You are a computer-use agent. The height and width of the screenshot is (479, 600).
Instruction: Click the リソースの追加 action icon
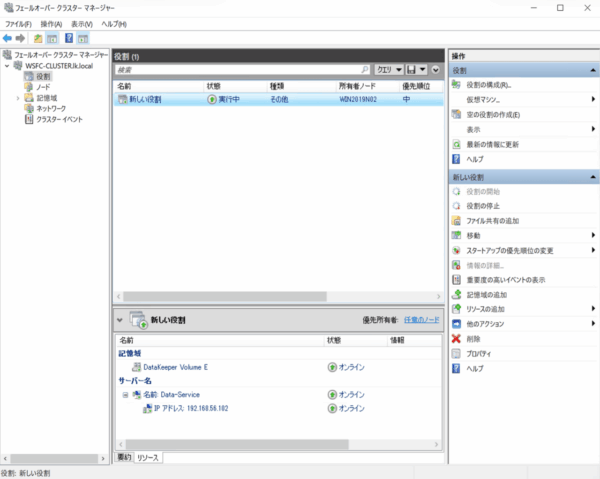tap(456, 309)
